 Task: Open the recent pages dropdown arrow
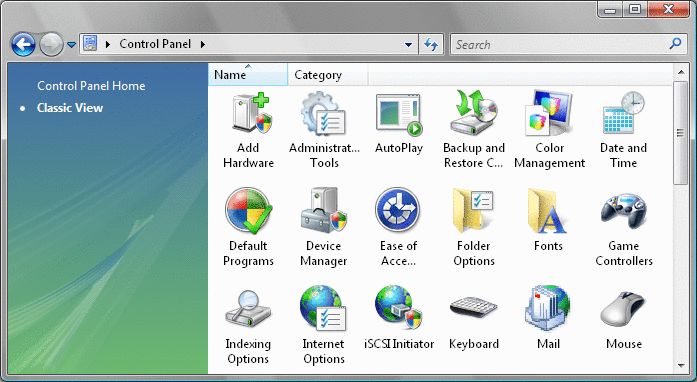click(x=71, y=44)
